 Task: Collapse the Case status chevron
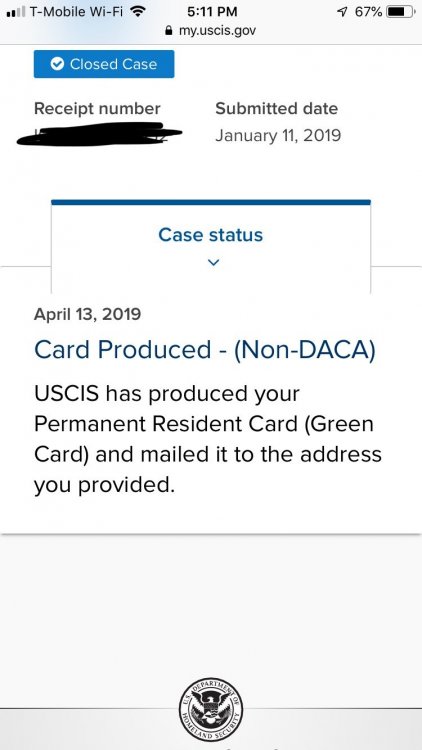coord(213,262)
